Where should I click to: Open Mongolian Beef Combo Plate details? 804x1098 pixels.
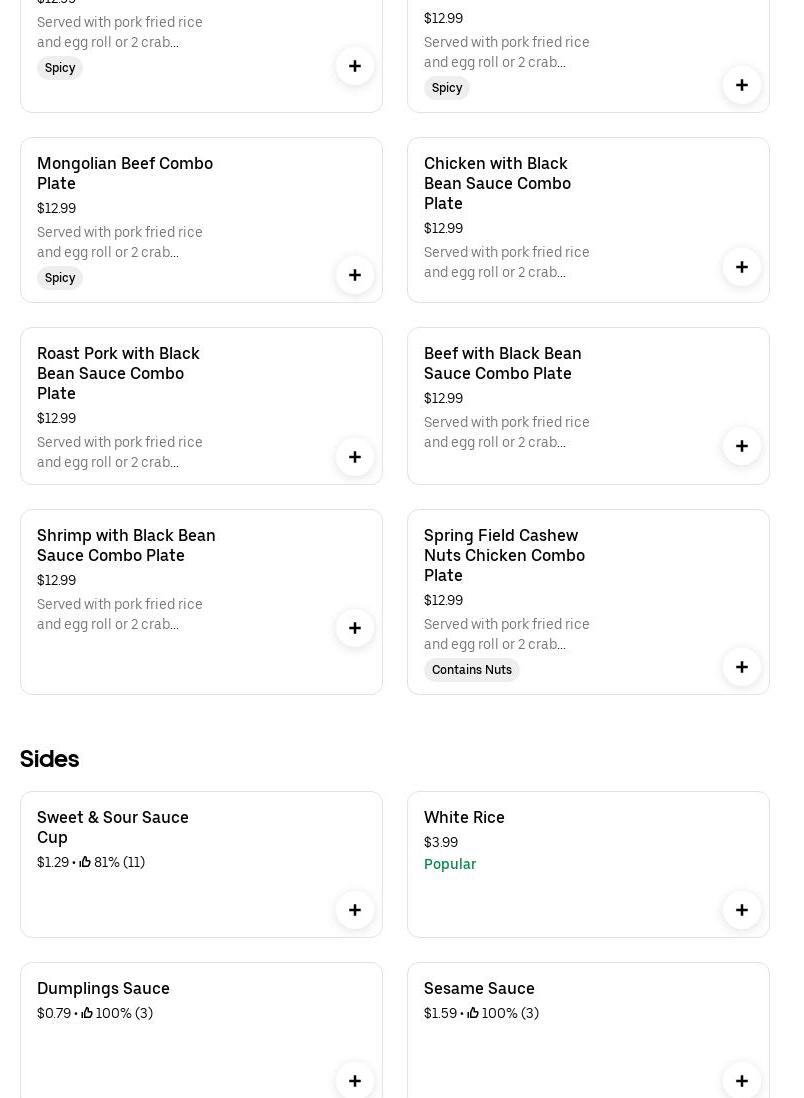point(125,173)
